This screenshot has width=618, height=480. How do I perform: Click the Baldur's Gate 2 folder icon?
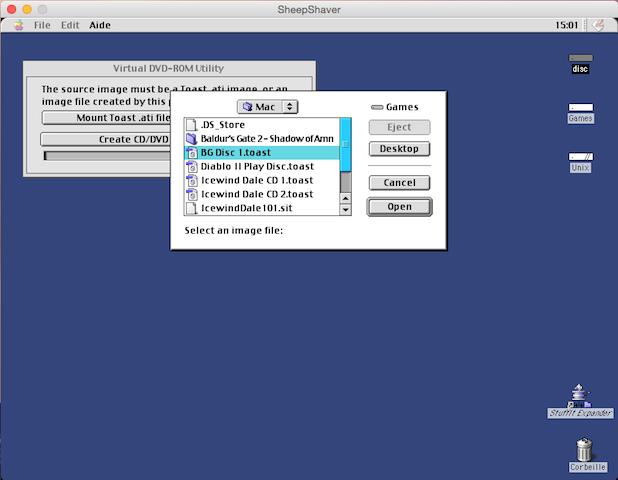tap(192, 139)
